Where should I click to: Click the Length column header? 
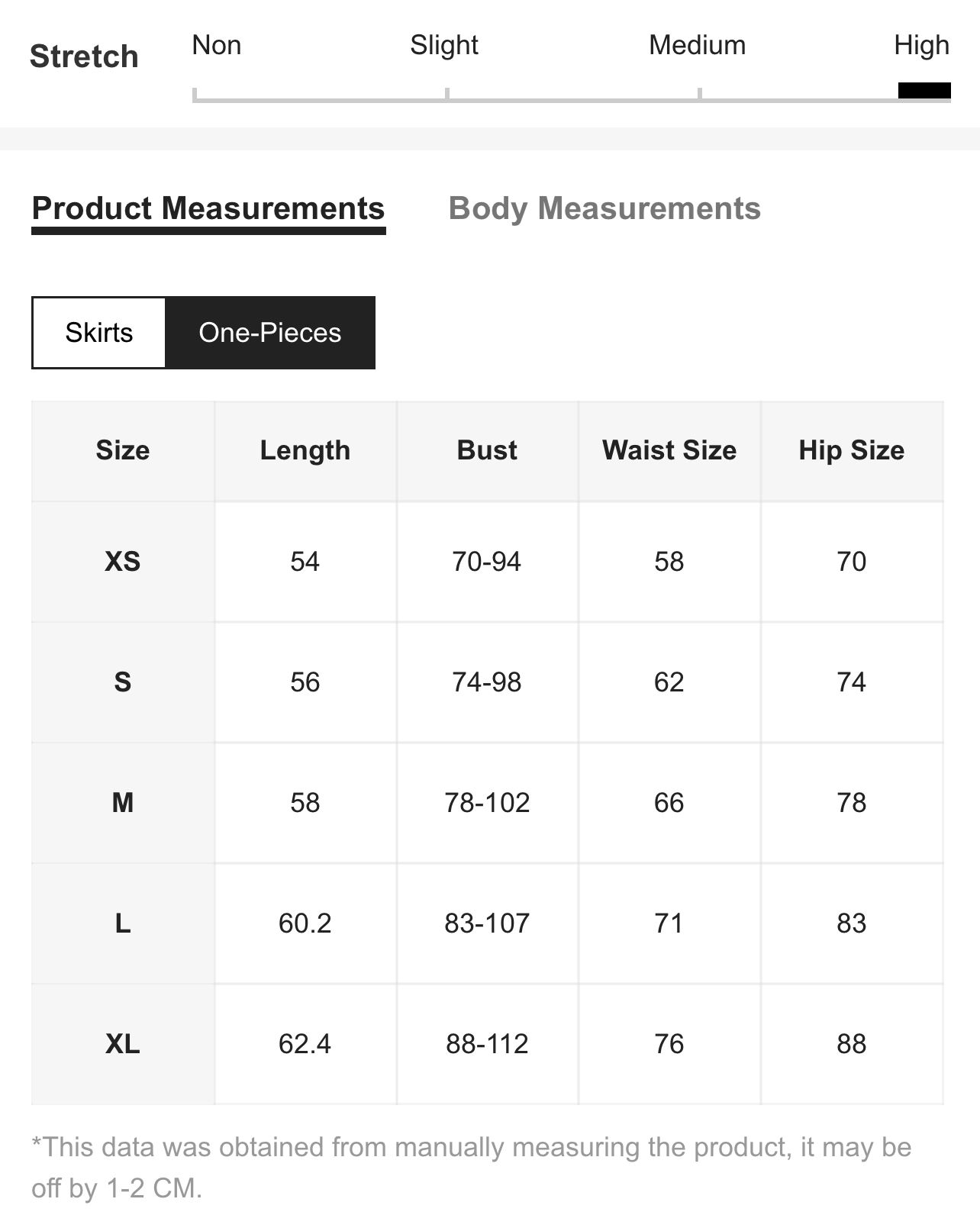(x=305, y=450)
